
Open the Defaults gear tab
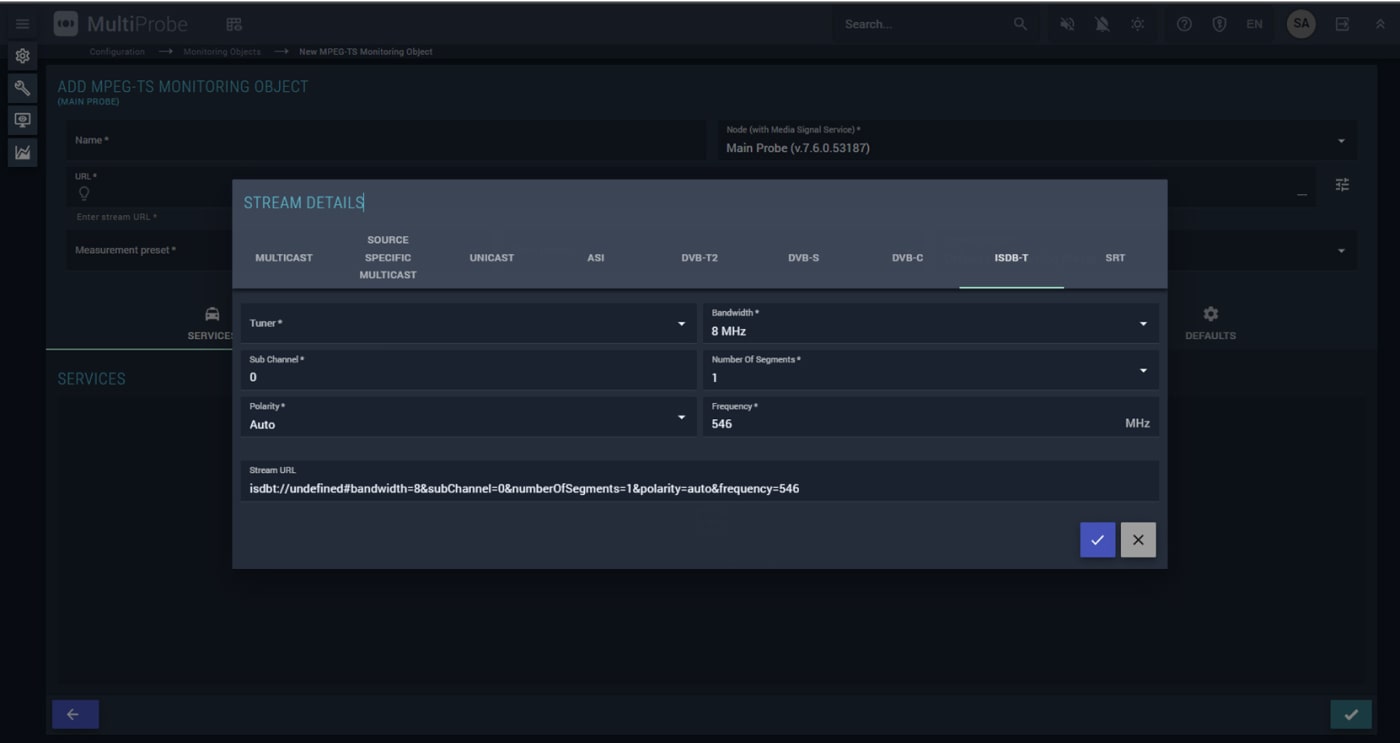coord(1210,322)
